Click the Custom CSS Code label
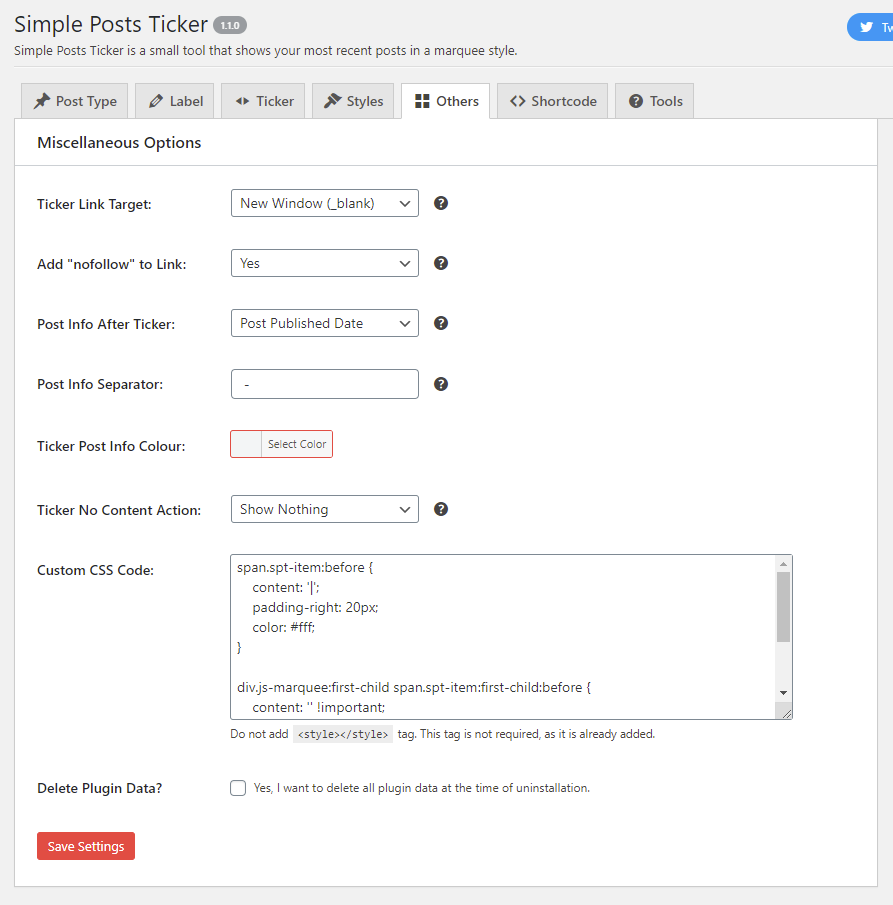This screenshot has width=893, height=905. (x=96, y=570)
